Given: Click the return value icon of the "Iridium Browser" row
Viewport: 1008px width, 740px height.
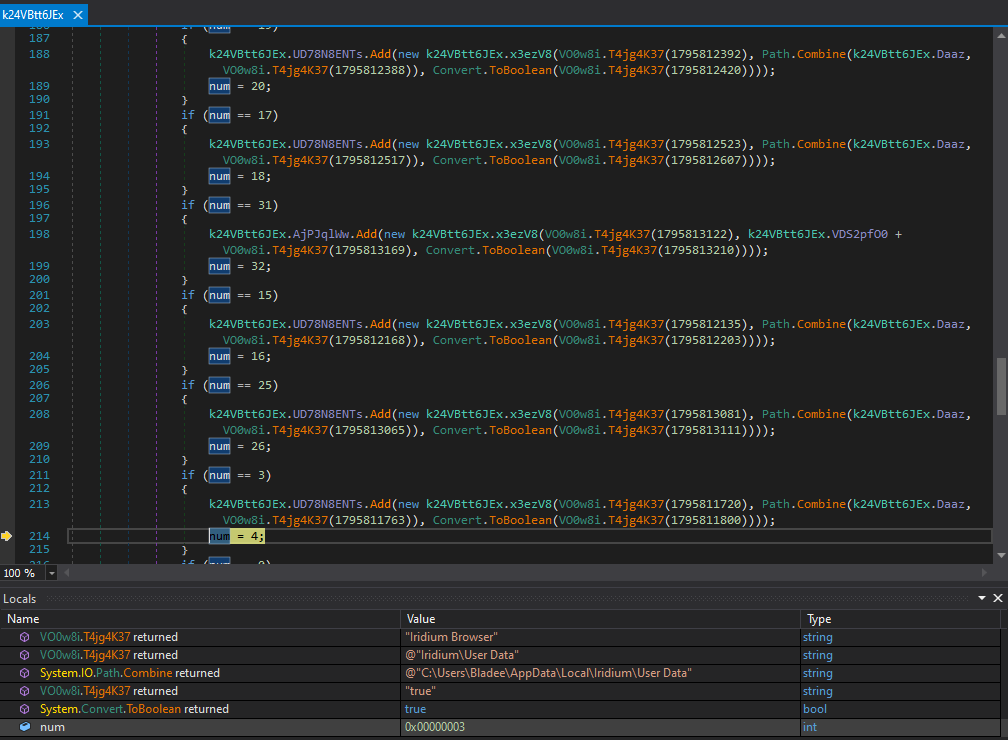Looking at the screenshot, I should tap(25, 637).
